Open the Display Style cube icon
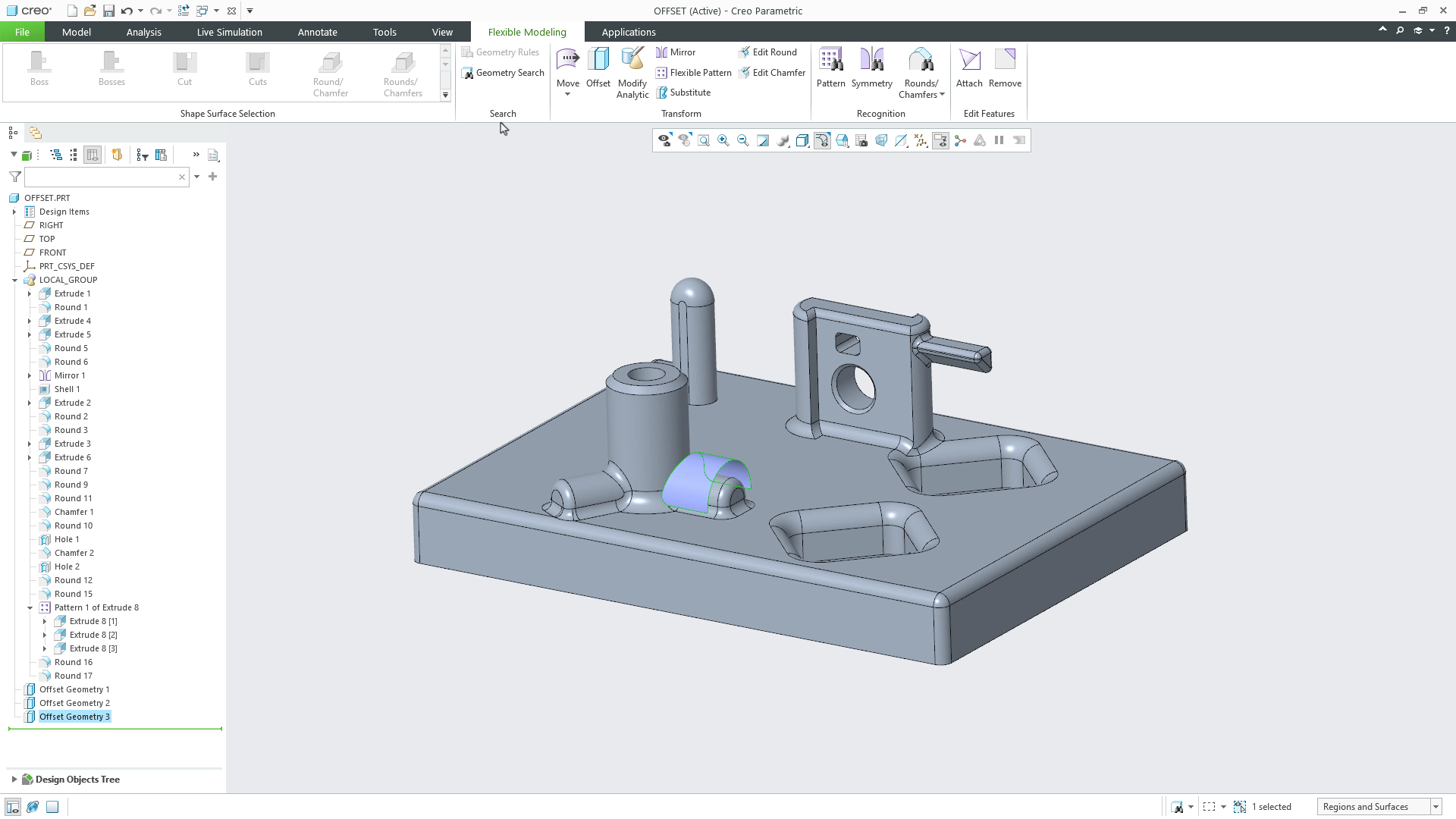The image size is (1456, 819). 802,140
